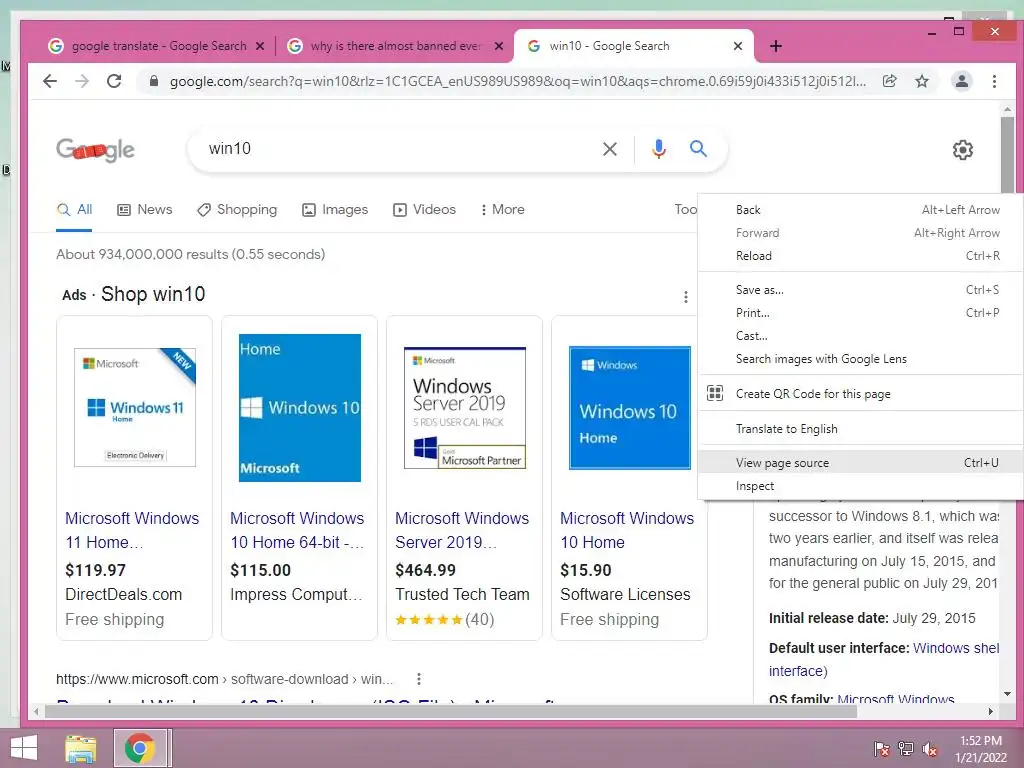
Task: Open the $15.90 Microsoft Windows 10 Home link
Action: (x=627, y=530)
